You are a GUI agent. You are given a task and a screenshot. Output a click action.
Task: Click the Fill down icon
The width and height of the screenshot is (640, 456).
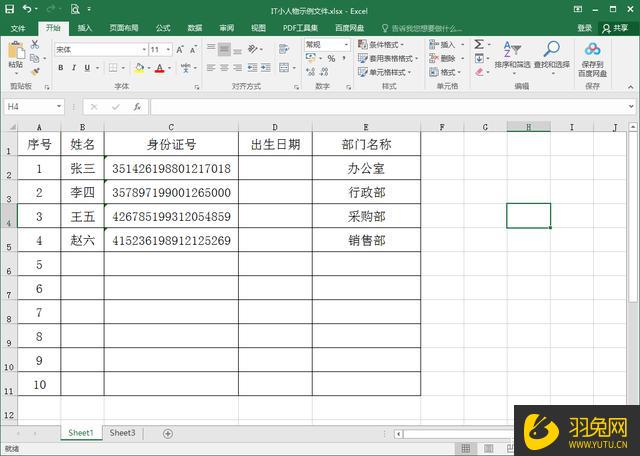[x=479, y=58]
